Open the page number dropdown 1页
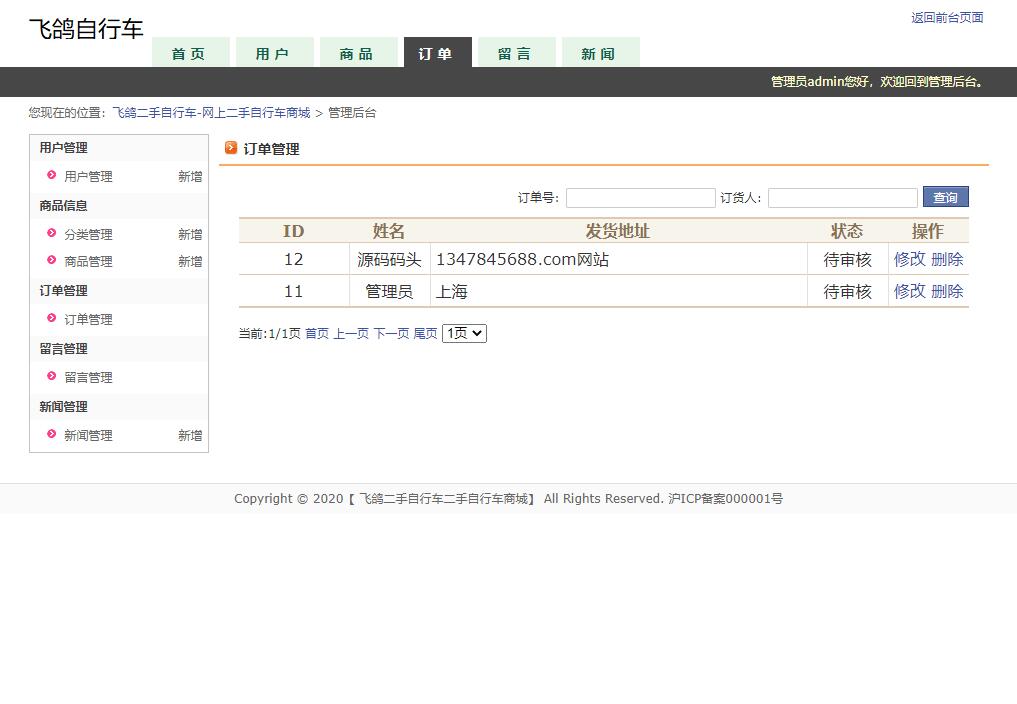 (x=464, y=333)
